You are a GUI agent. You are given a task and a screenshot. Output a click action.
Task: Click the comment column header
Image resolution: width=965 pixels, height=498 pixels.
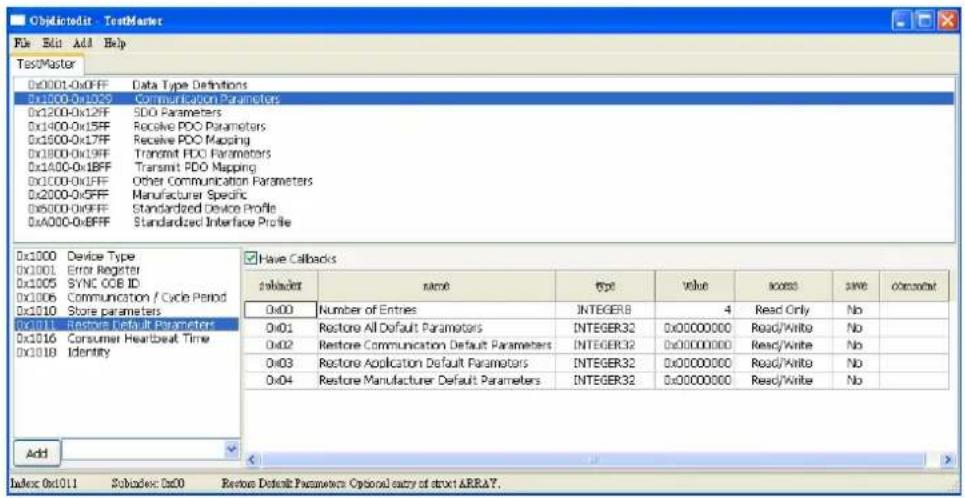914,286
